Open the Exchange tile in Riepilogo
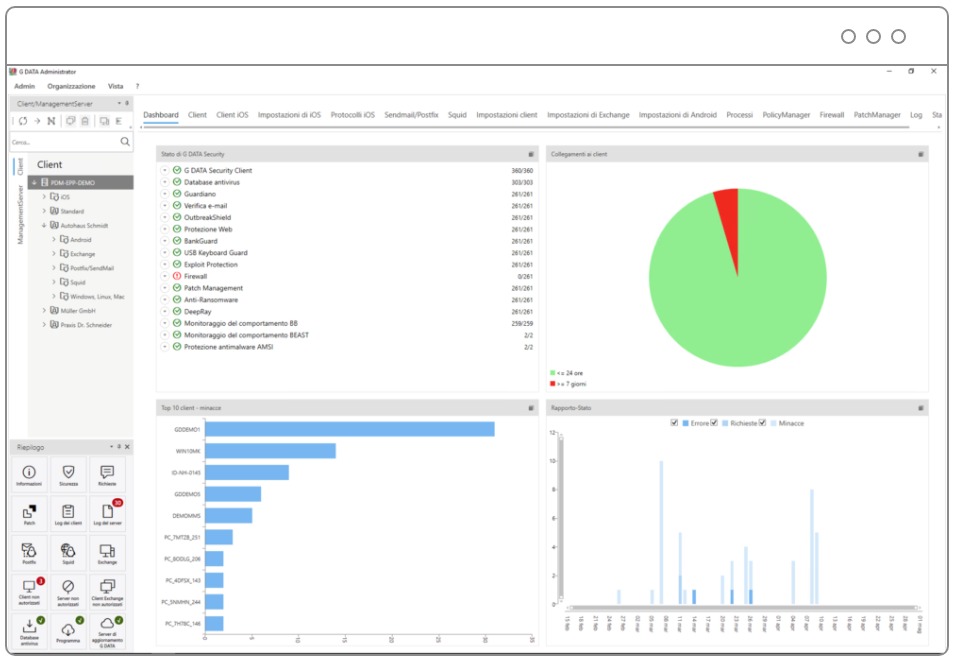The width and height of the screenshot is (957, 667). click(x=107, y=553)
